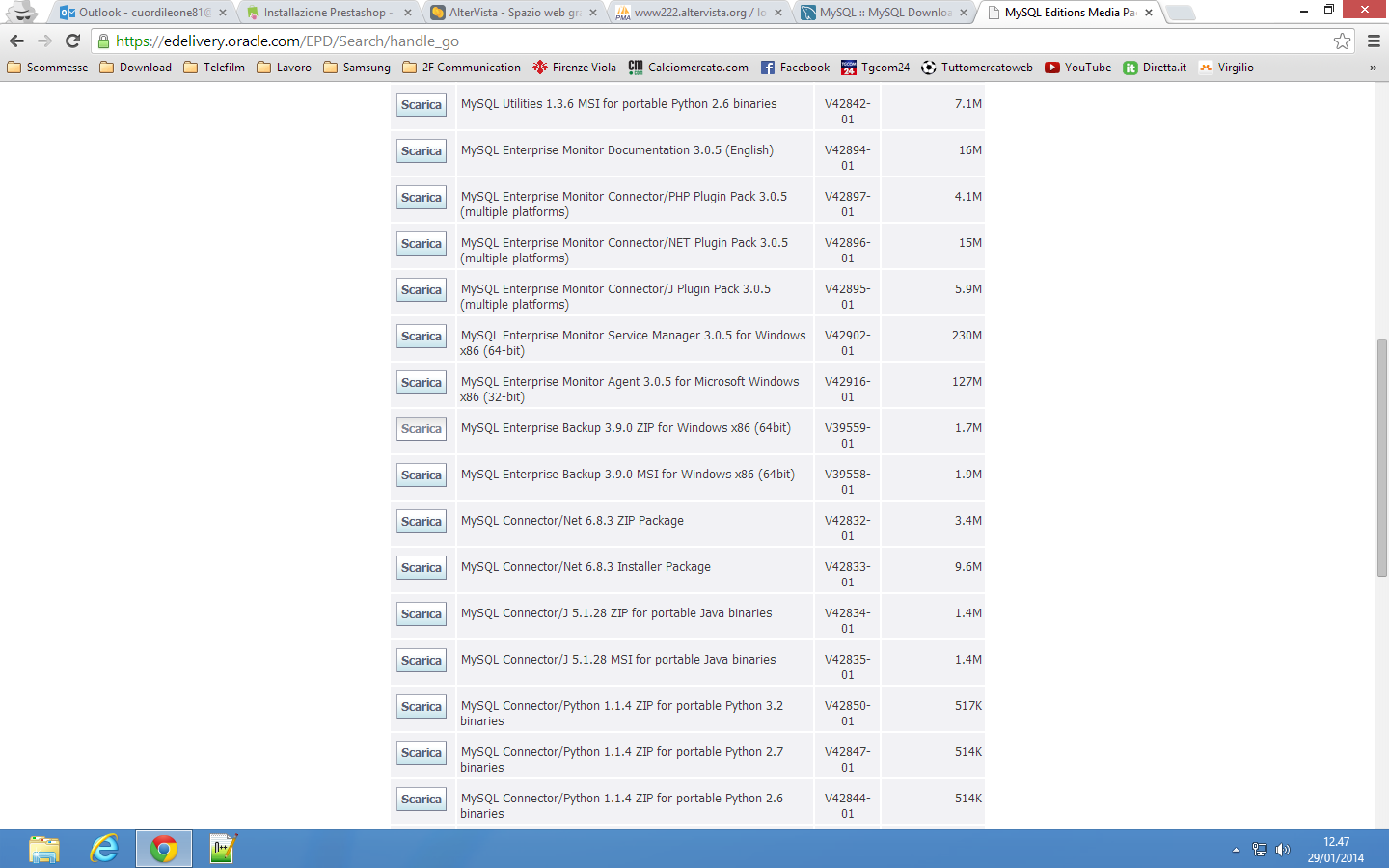The width and height of the screenshot is (1389, 868).
Task: Open File Explorer from the taskbar
Action: (x=44, y=849)
